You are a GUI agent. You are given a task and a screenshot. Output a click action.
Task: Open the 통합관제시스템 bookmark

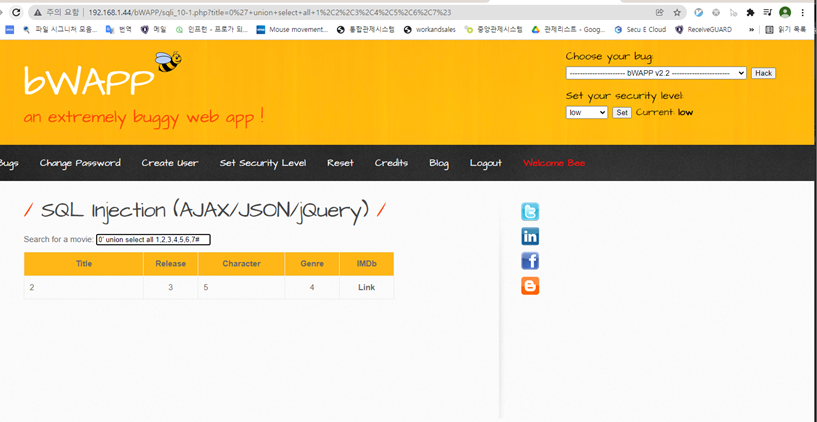click(366, 30)
